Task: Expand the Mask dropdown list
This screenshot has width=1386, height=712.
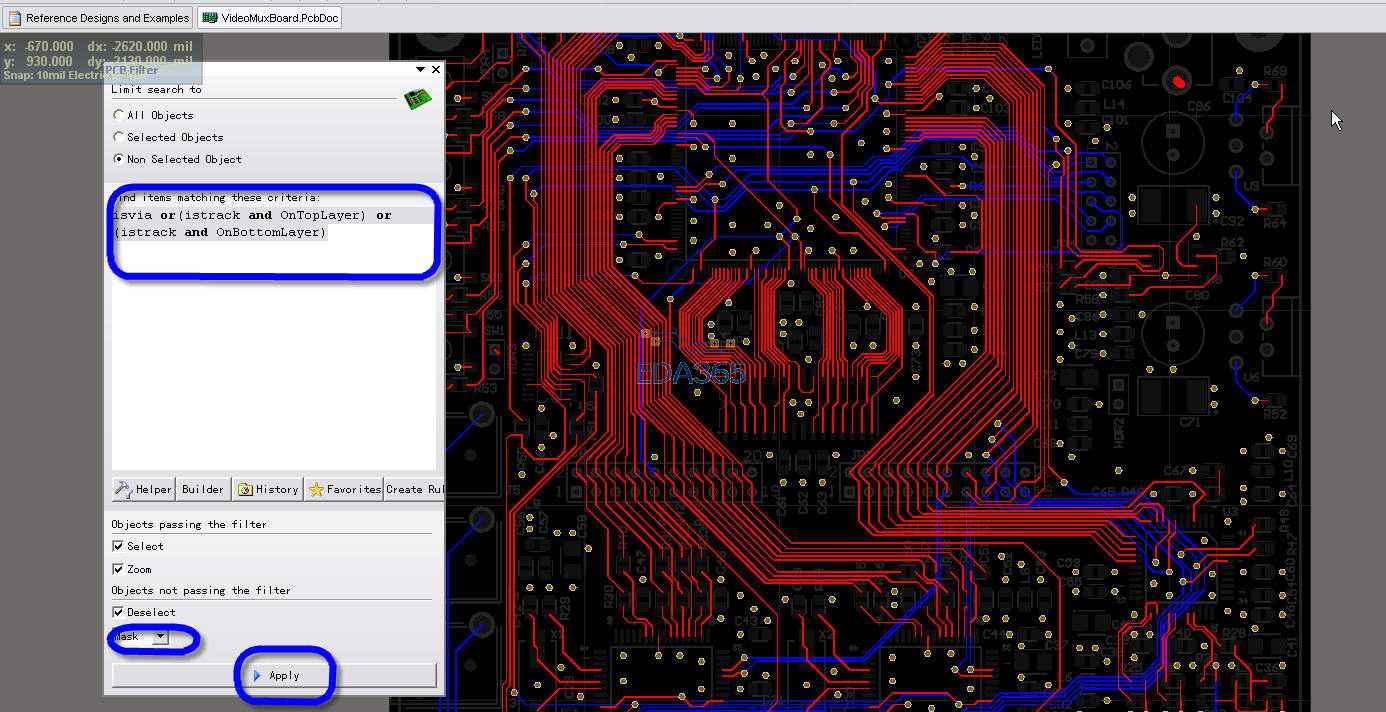Action: click(160, 637)
